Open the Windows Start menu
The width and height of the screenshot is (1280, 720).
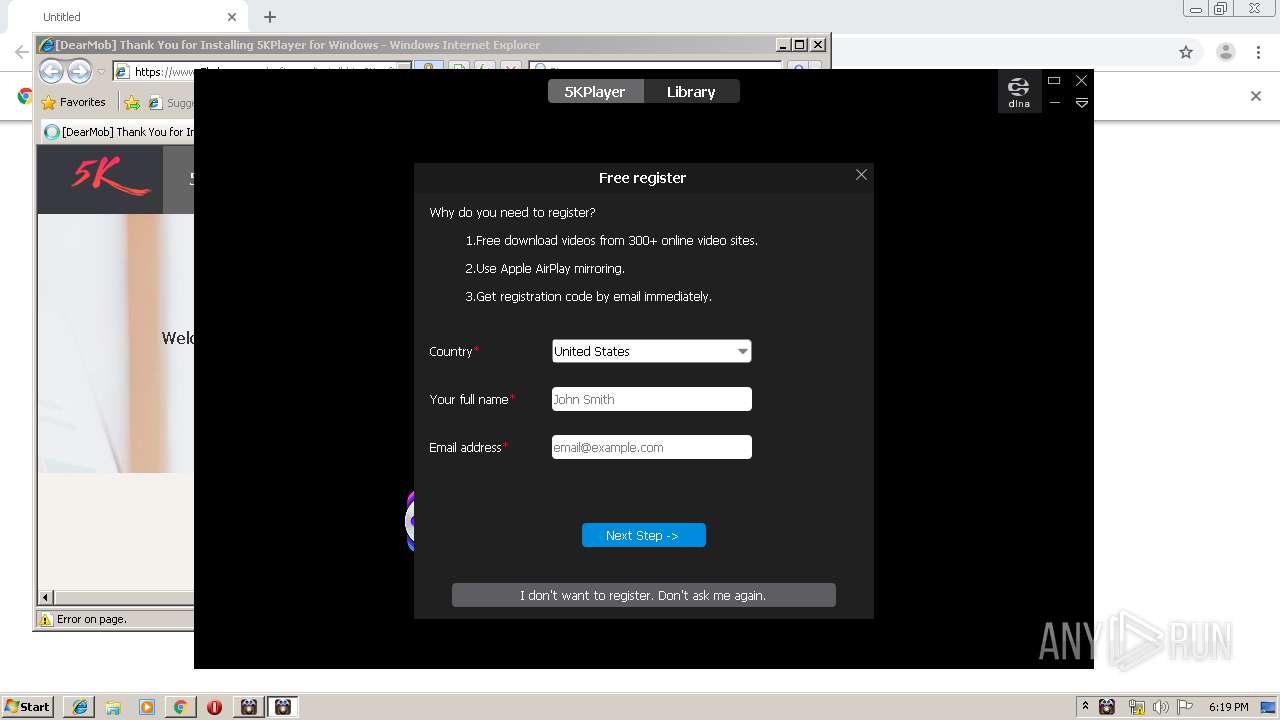point(27,706)
